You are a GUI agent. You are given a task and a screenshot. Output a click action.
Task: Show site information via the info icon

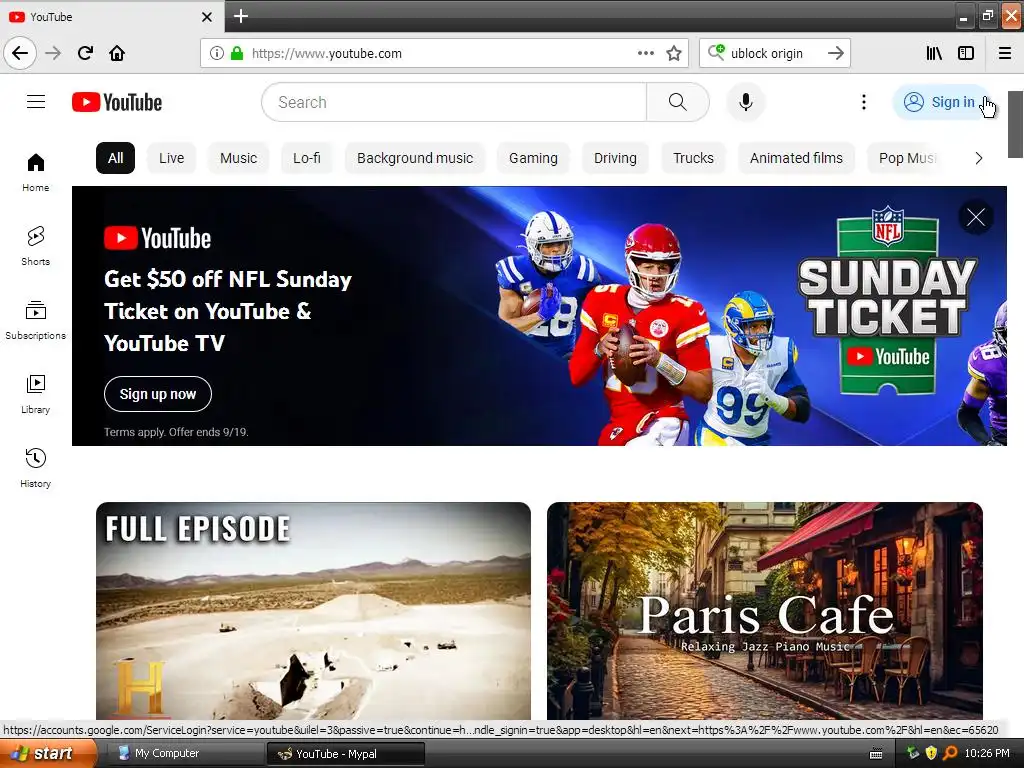pyautogui.click(x=217, y=53)
